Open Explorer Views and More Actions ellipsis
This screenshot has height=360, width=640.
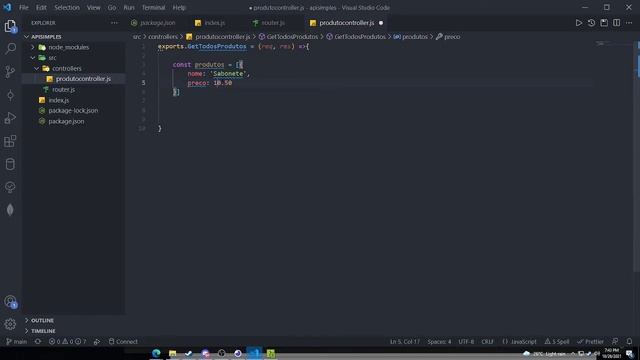114,23
